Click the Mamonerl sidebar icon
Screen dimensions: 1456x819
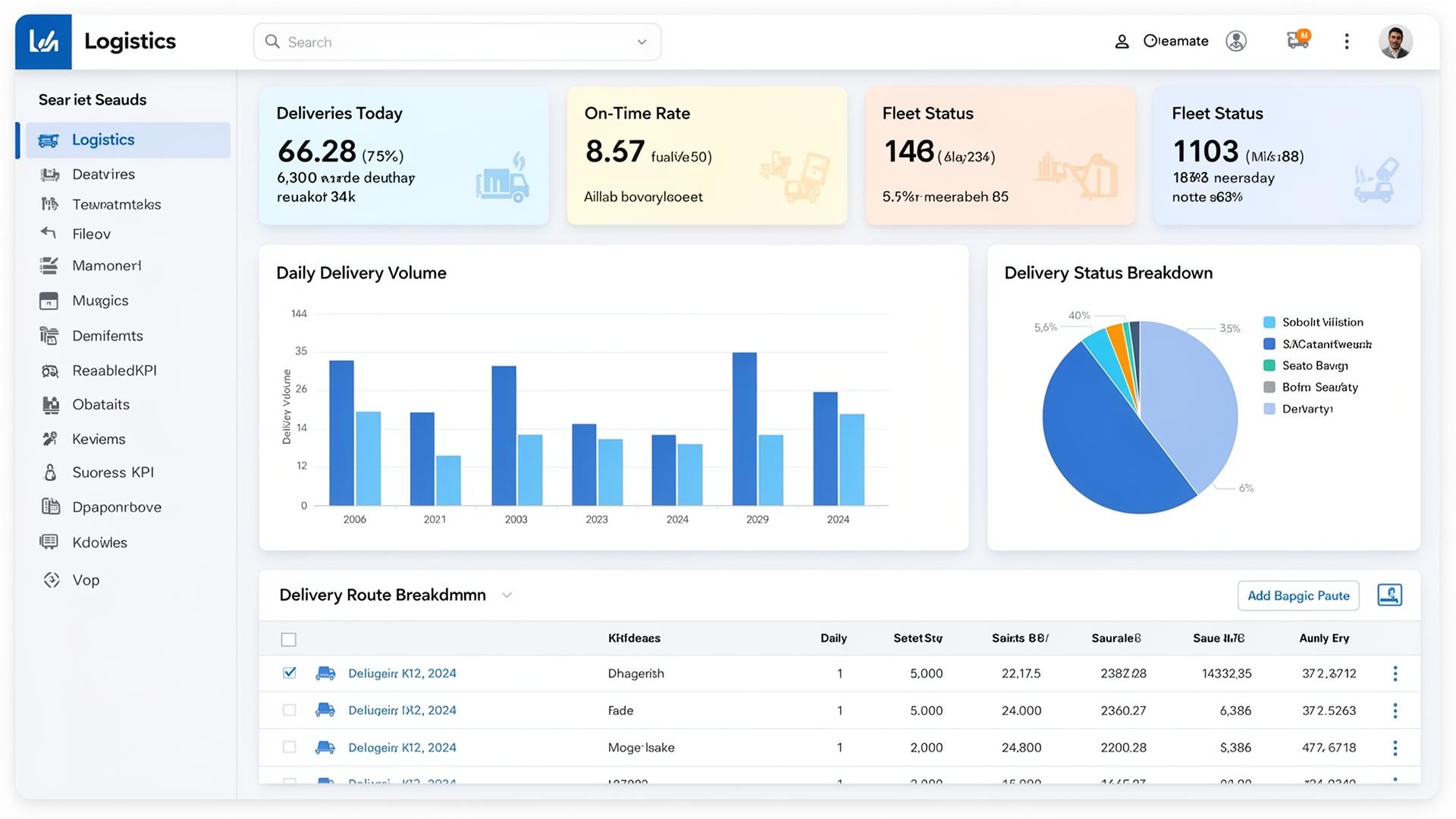49,265
